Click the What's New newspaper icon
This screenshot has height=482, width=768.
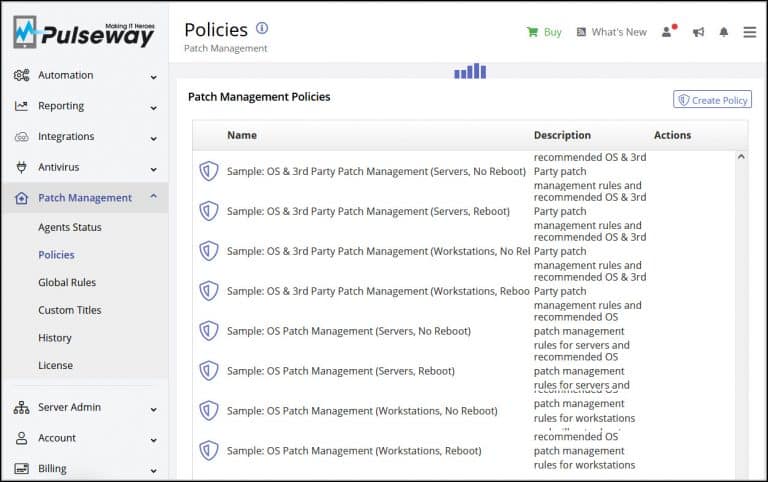pyautogui.click(x=581, y=32)
